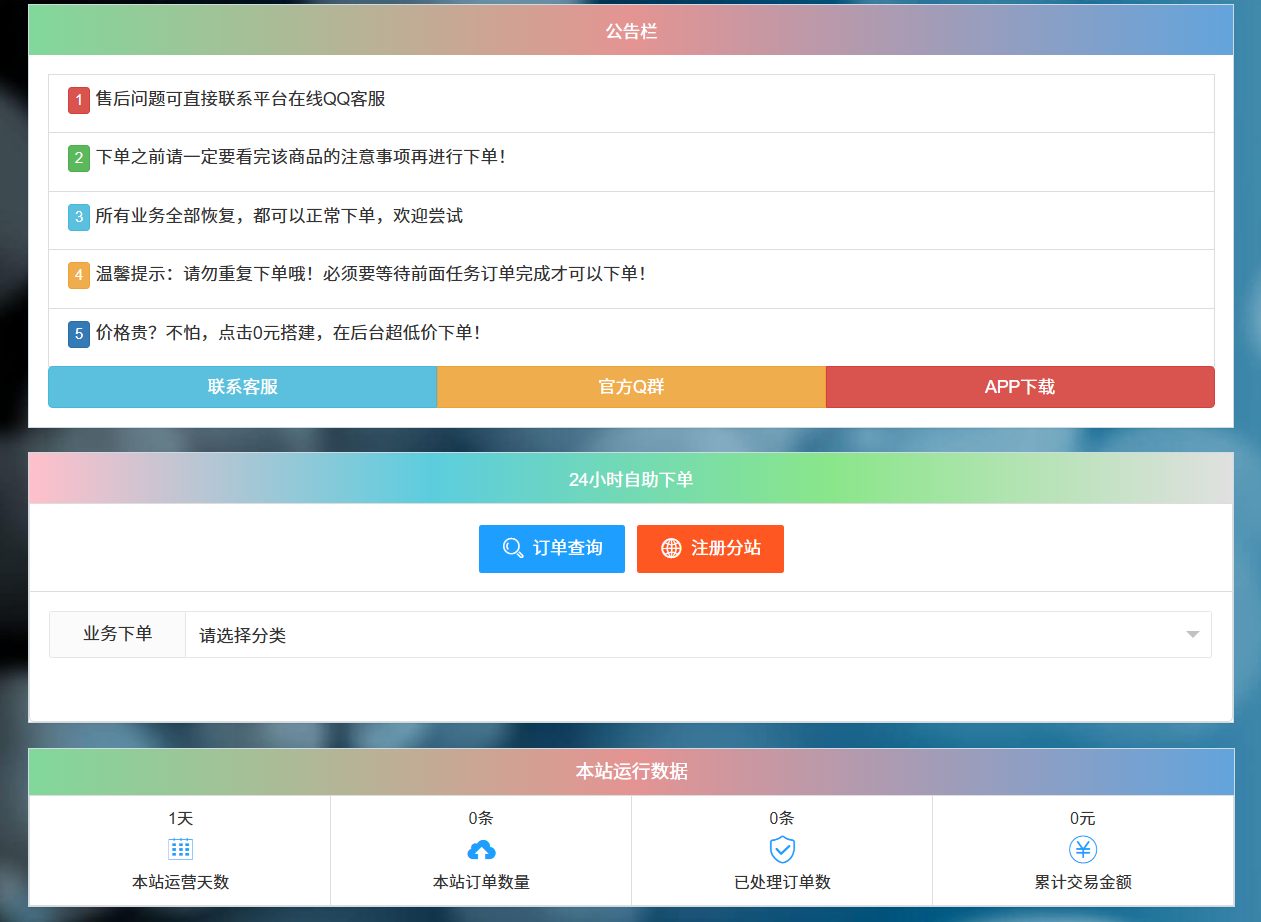Click the 1天 value
Screen dimensions: 1261x922
point(181,818)
